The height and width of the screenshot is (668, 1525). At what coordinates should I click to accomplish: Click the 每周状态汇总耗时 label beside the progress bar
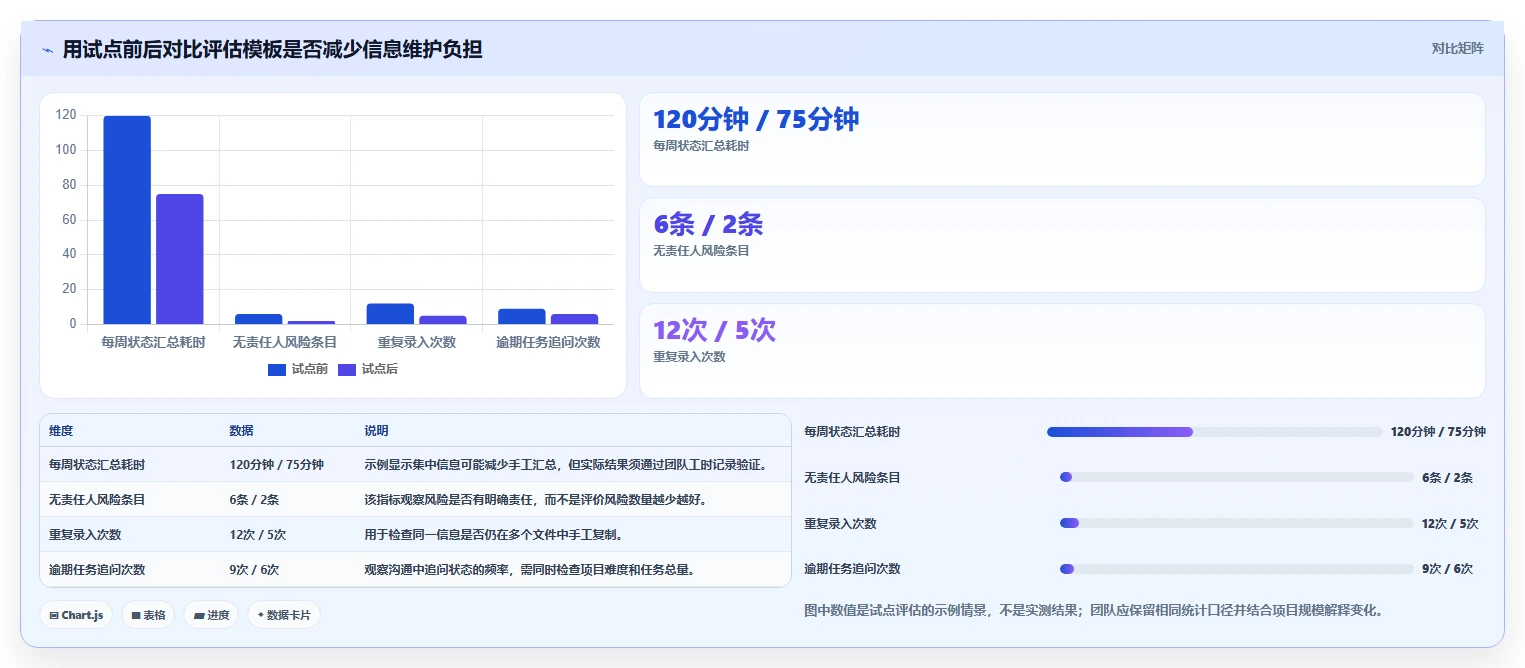852,432
